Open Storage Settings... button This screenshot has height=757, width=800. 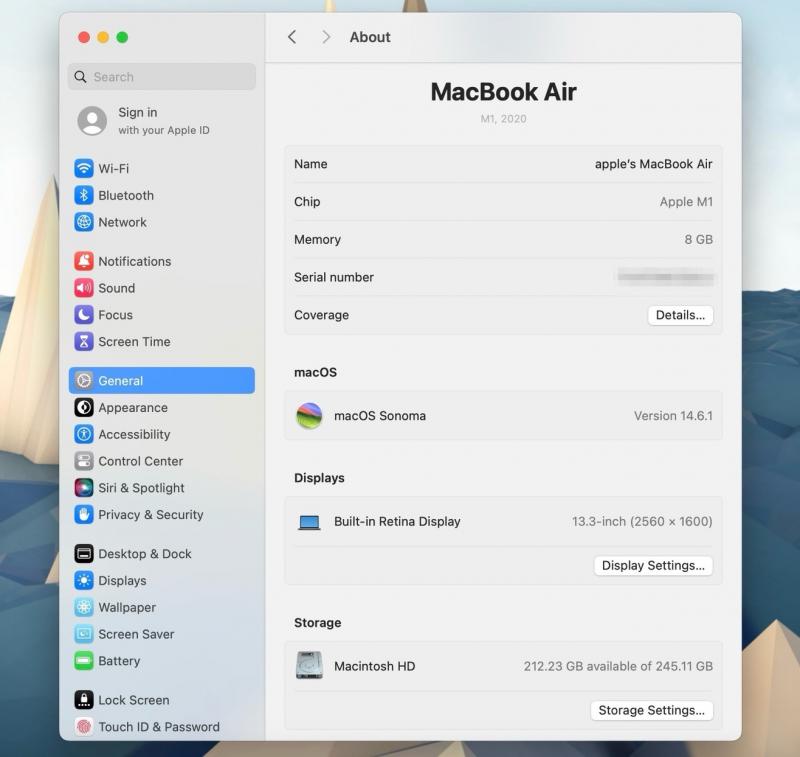[x=652, y=711]
